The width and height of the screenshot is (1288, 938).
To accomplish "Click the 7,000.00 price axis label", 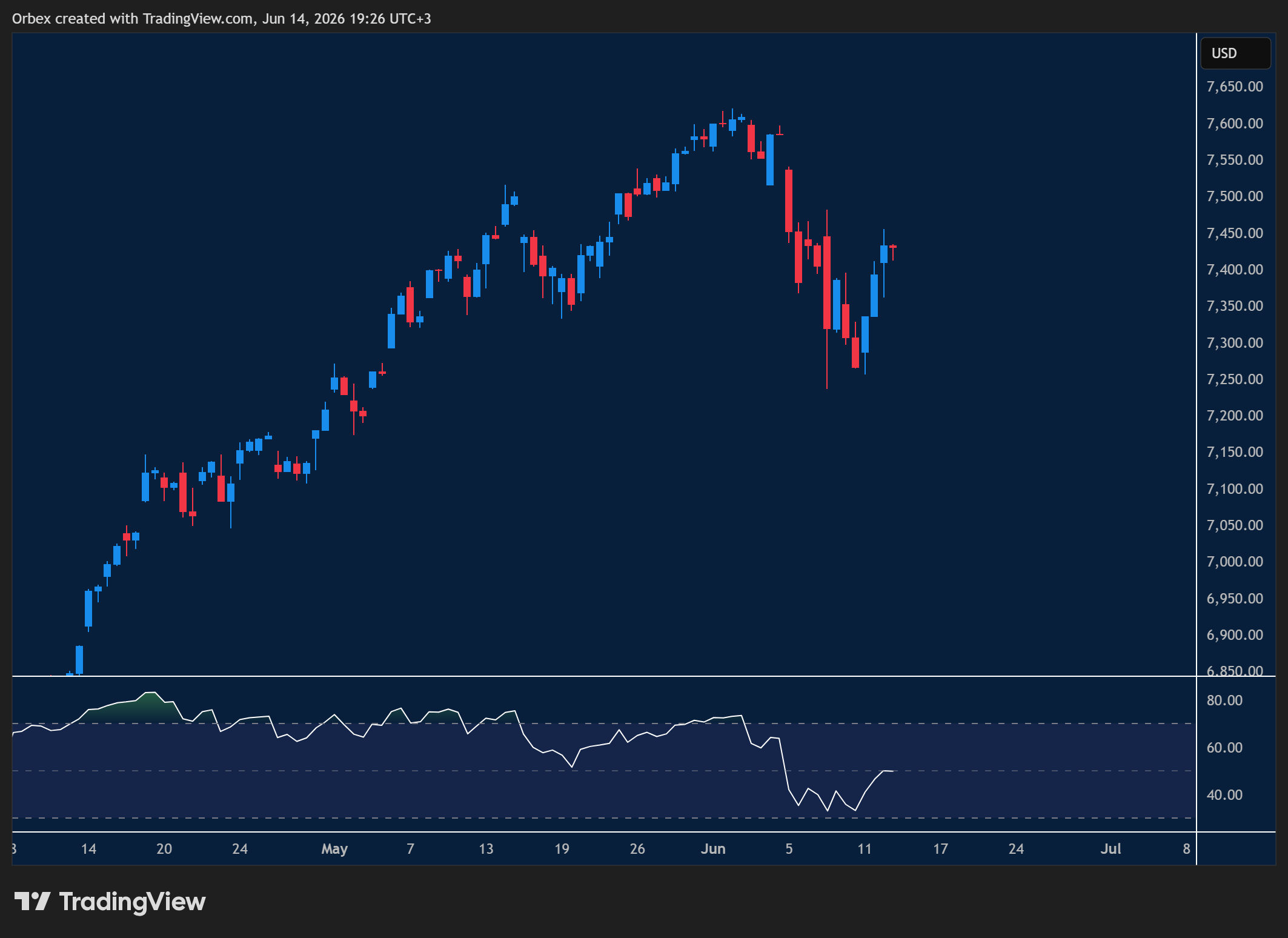I will pyautogui.click(x=1235, y=562).
